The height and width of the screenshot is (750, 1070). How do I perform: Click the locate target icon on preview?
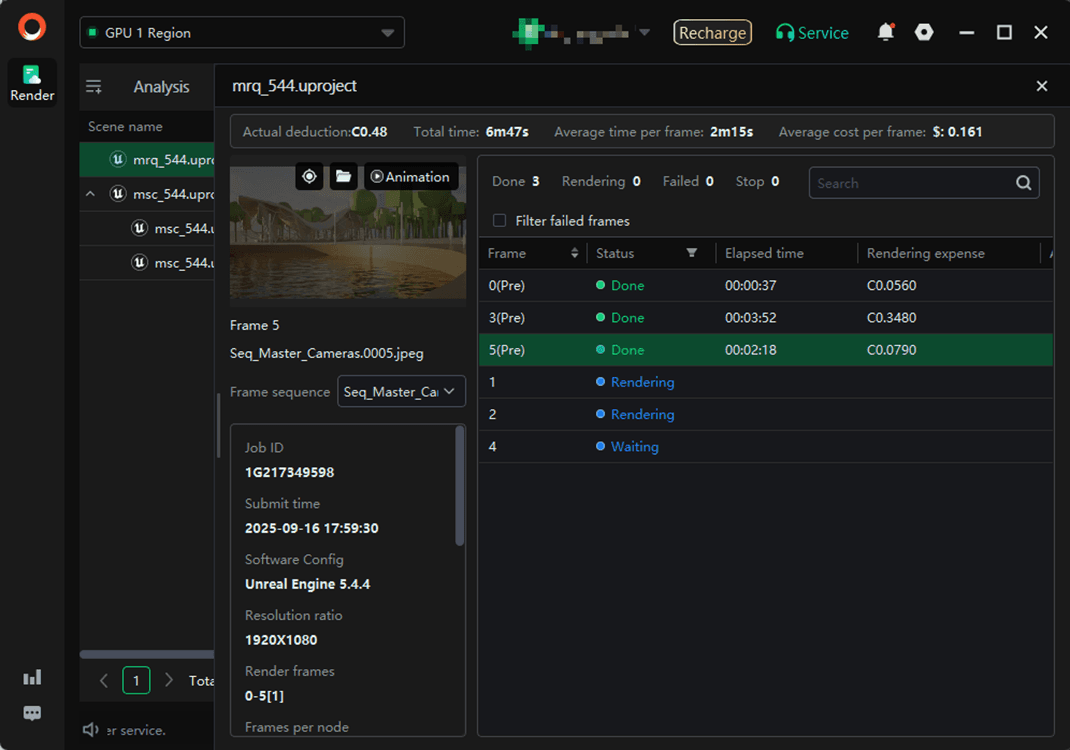tap(310, 177)
